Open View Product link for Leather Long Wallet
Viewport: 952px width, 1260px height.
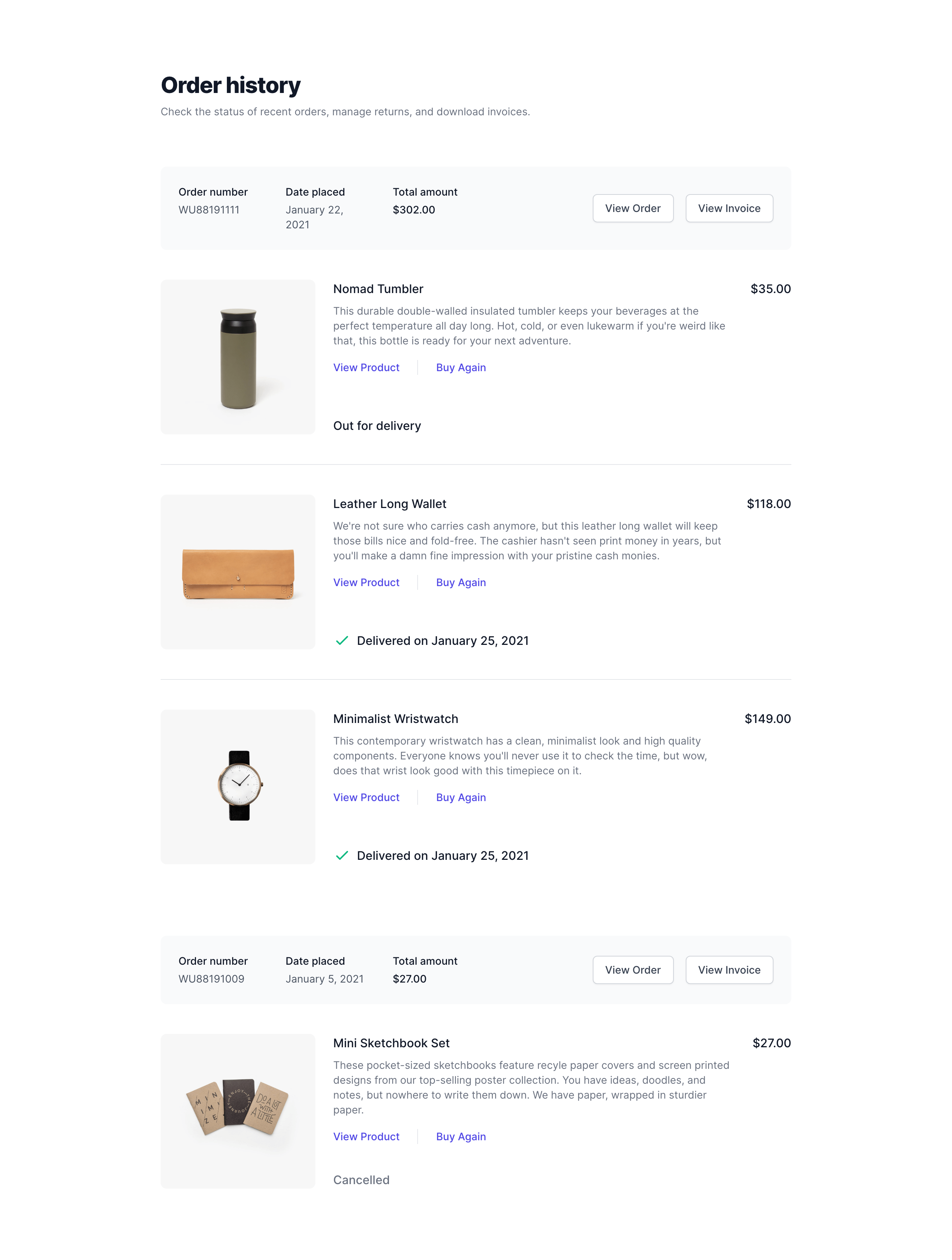click(x=366, y=582)
